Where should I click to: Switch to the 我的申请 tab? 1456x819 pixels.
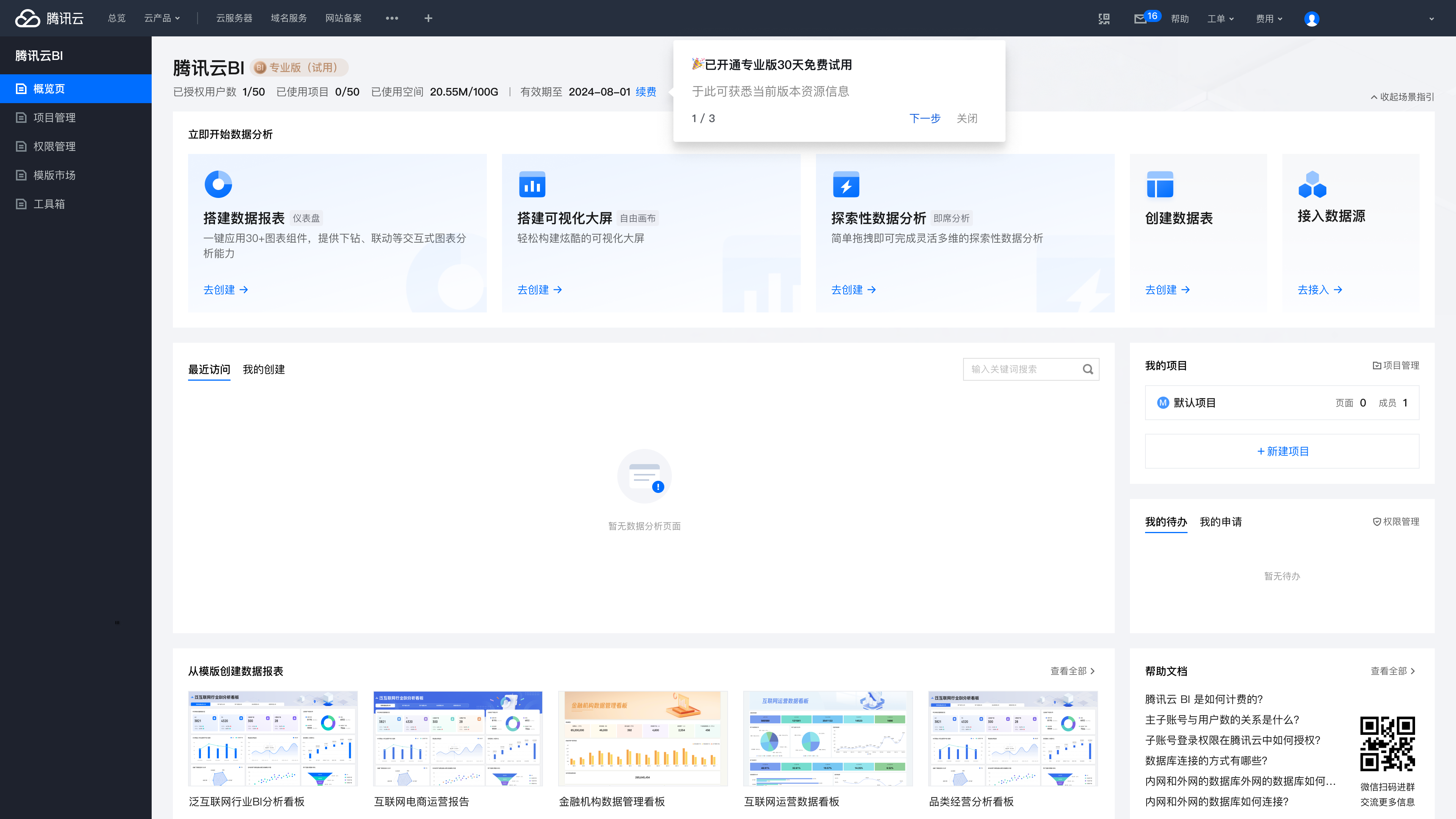pos(1221,522)
